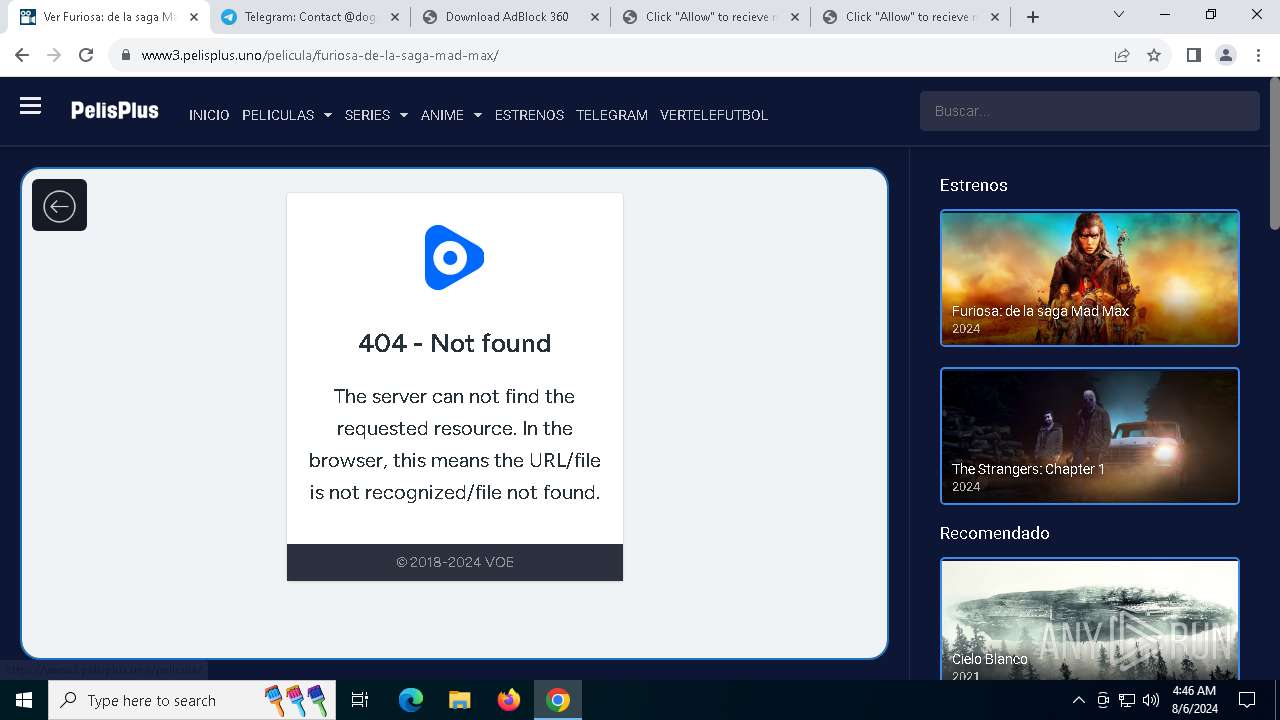
Task: Open Furiosa: de la saga Mad Max thumbnail
Action: 1090,278
